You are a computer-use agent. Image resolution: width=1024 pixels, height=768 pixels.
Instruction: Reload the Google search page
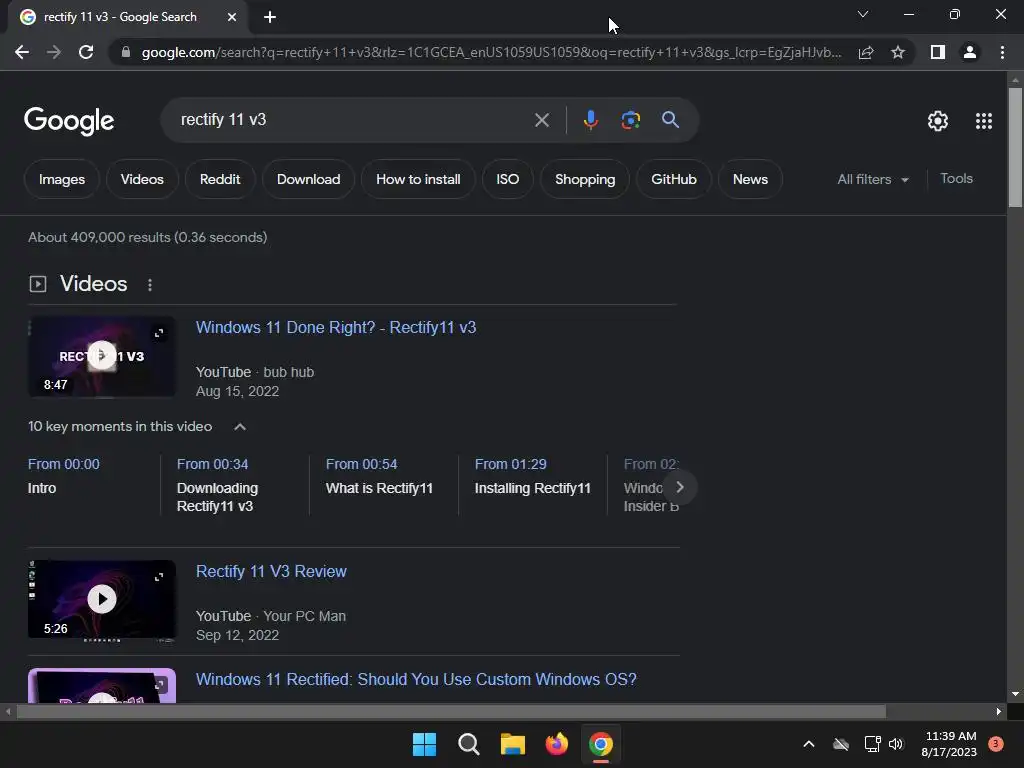[x=86, y=52]
